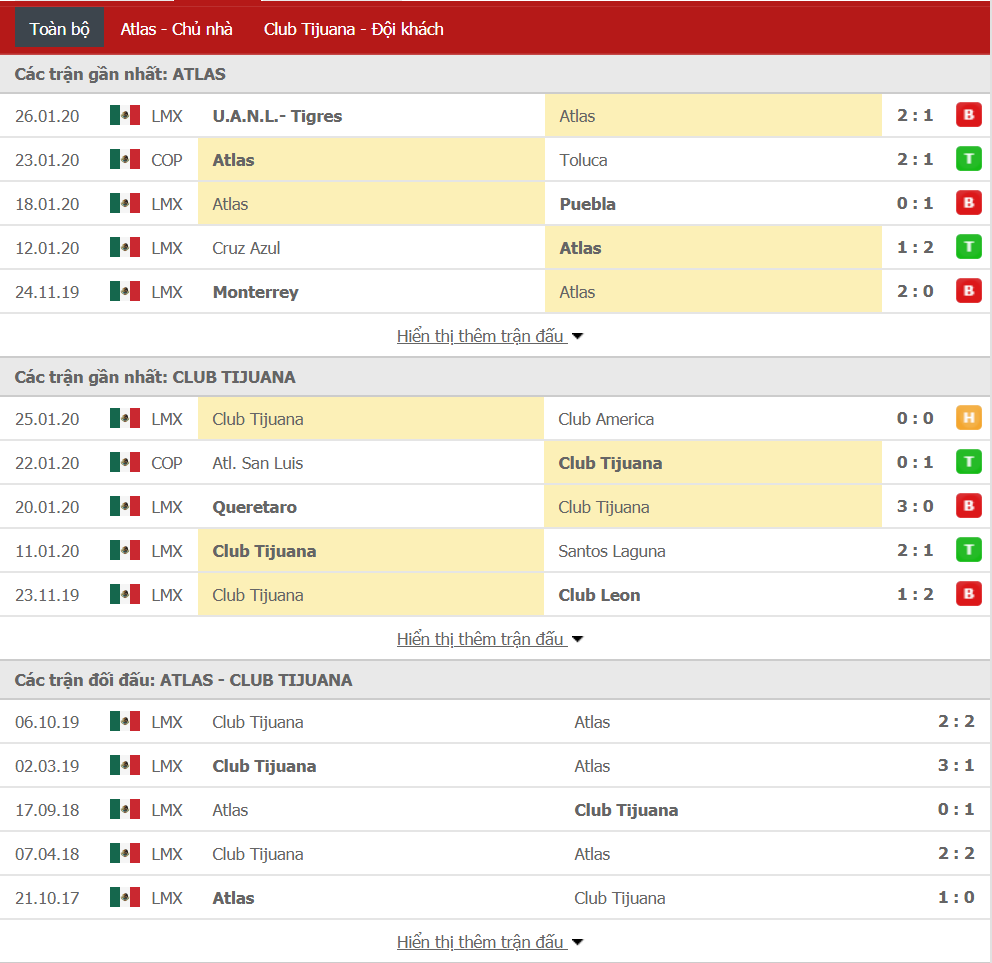Click B badge on Atlas-Puebla row
Image resolution: width=992 pixels, height=963 pixels.
tap(969, 203)
